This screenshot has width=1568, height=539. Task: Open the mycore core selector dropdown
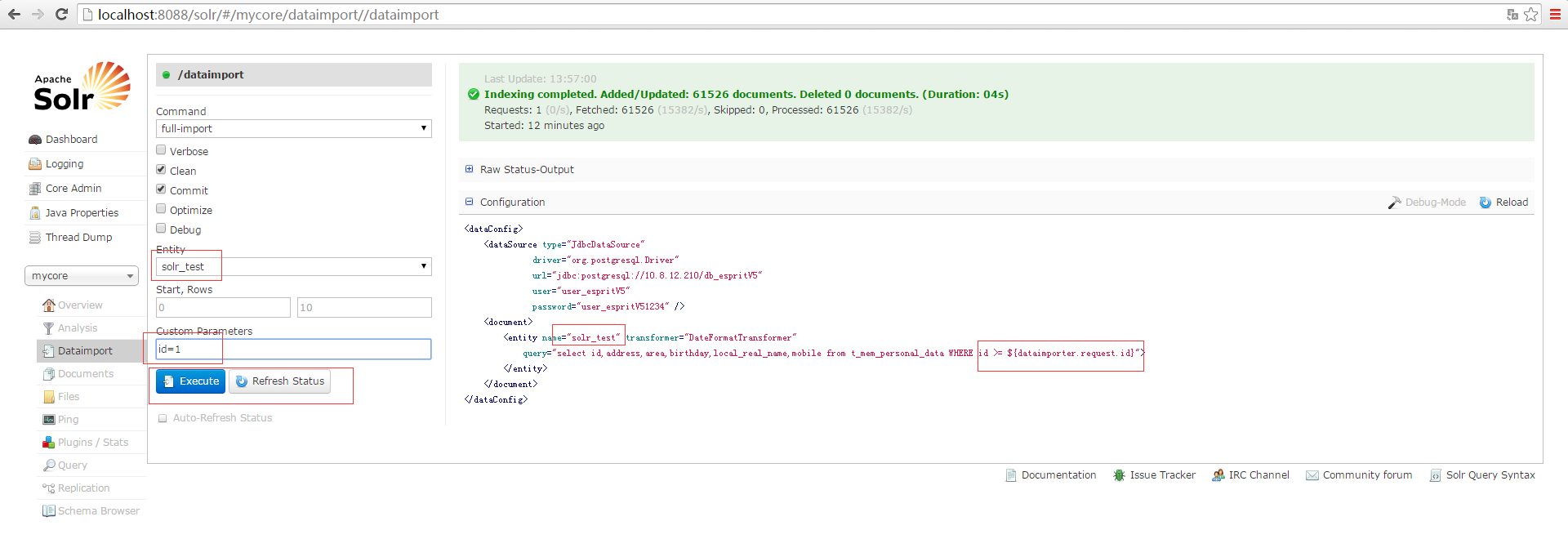tap(82, 276)
